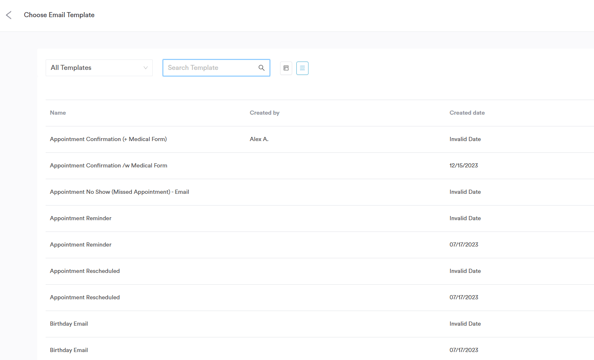Switch to card grid view icon
This screenshot has width=594, height=360.
pyautogui.click(x=286, y=68)
